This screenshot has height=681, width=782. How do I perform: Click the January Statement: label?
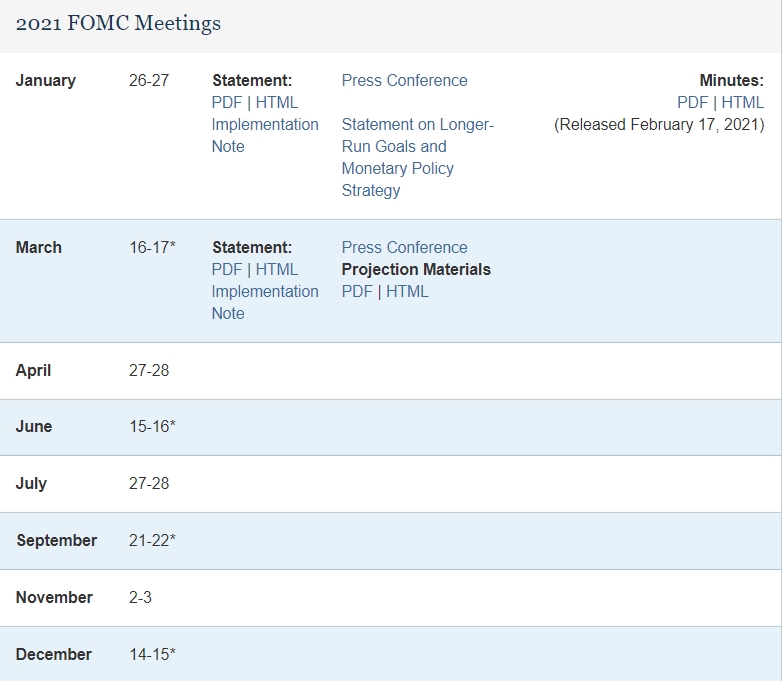[252, 80]
